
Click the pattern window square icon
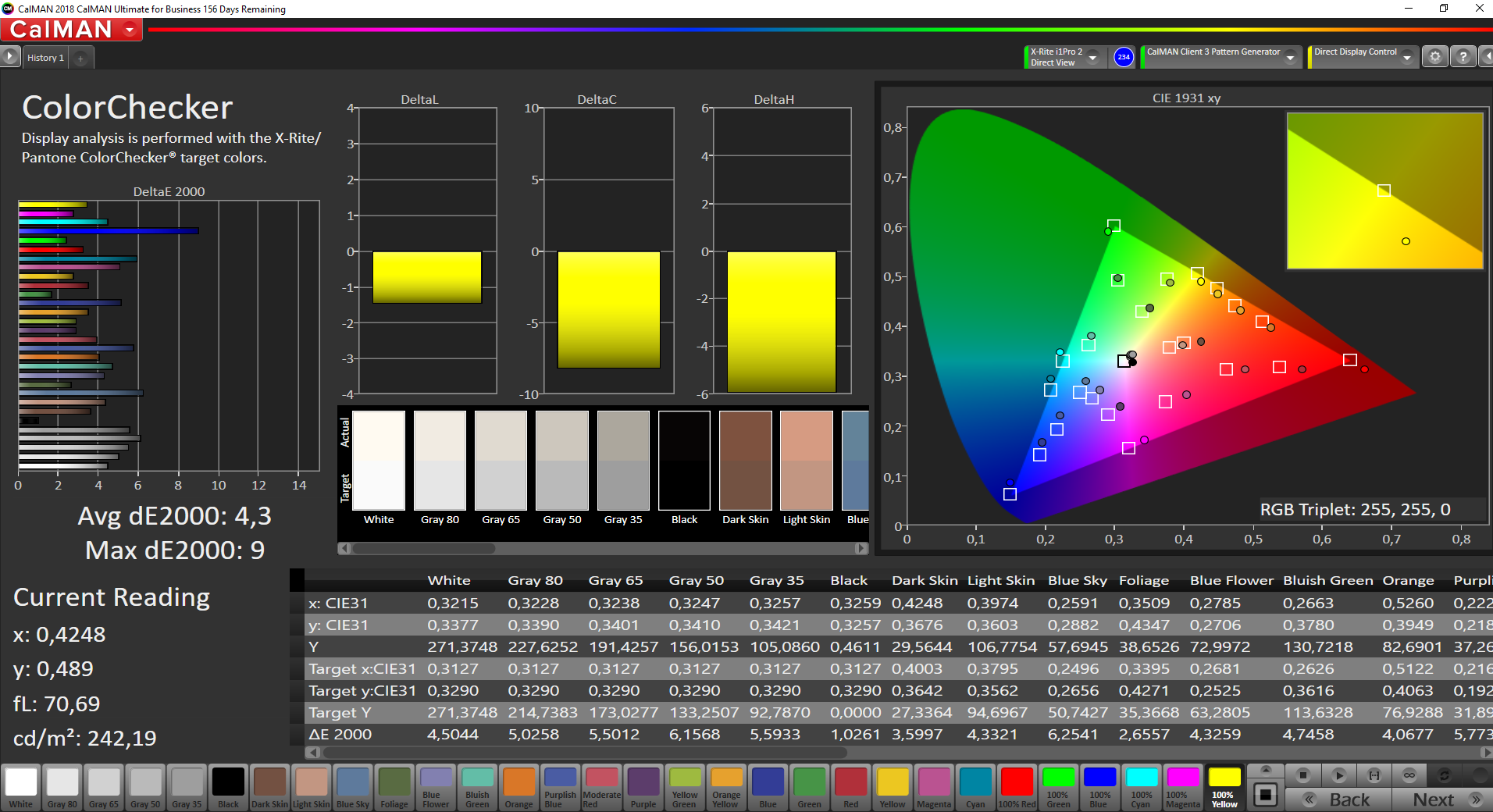point(1266,795)
